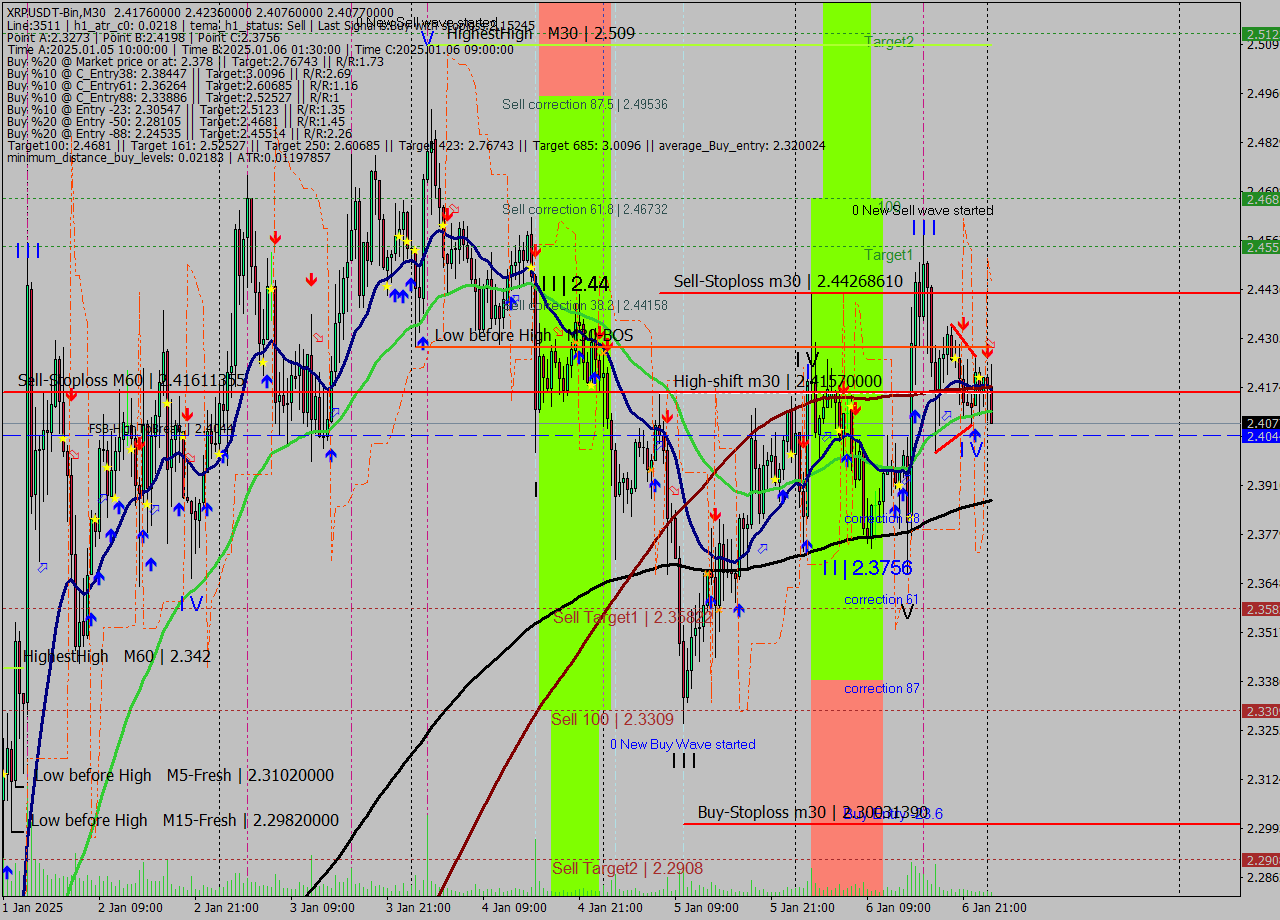Click the "Sell Target1 | 2.3582" label
1280x920 pixels.
pyautogui.click(x=633, y=617)
